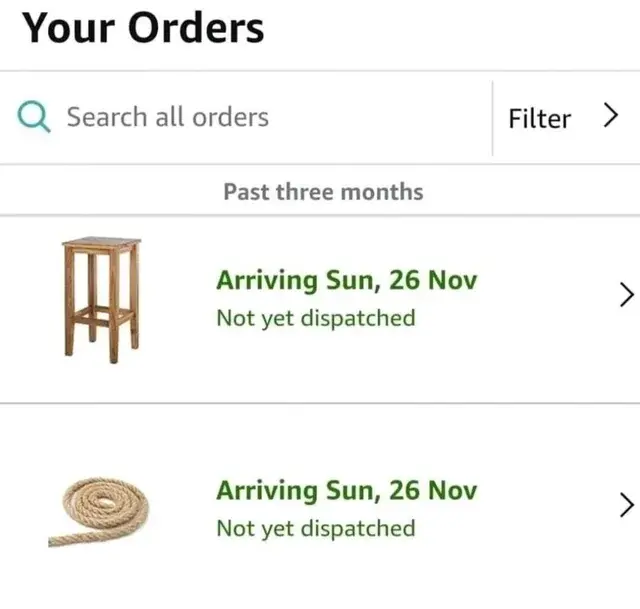Viewport: 640px width, 609px height.
Task: Expand the rope order using its chevron
Action: click(x=626, y=505)
